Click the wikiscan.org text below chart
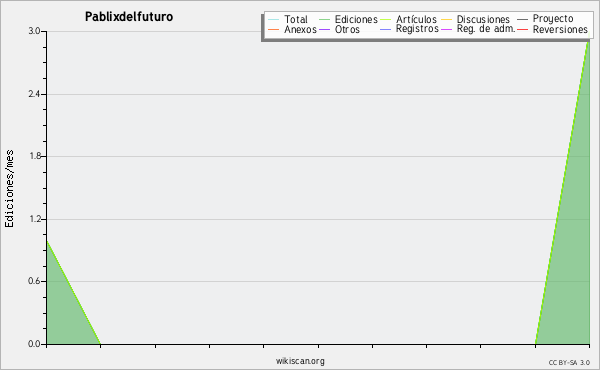The width and height of the screenshot is (600, 370). pyautogui.click(x=300, y=361)
